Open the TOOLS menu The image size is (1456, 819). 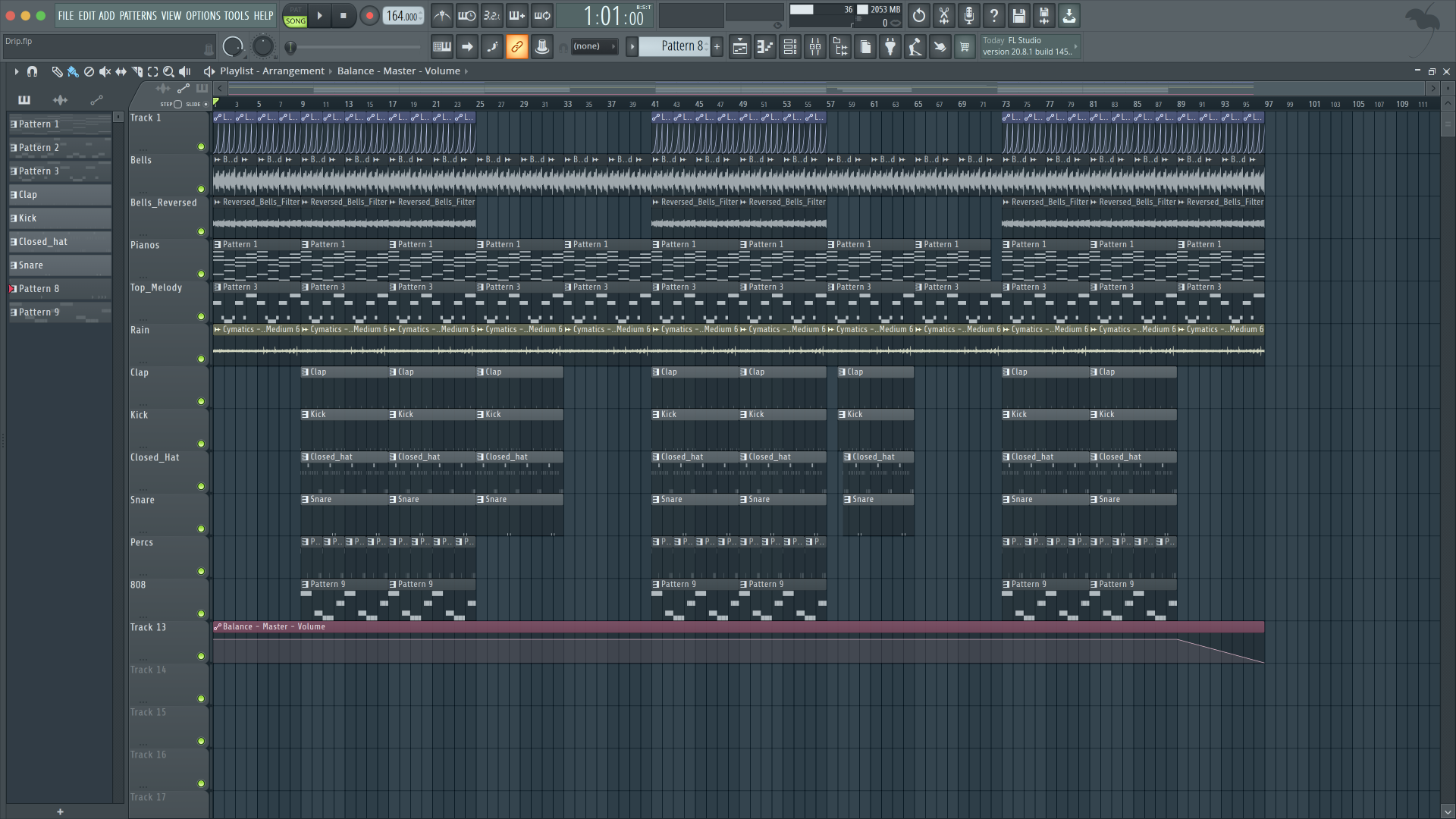(236, 16)
